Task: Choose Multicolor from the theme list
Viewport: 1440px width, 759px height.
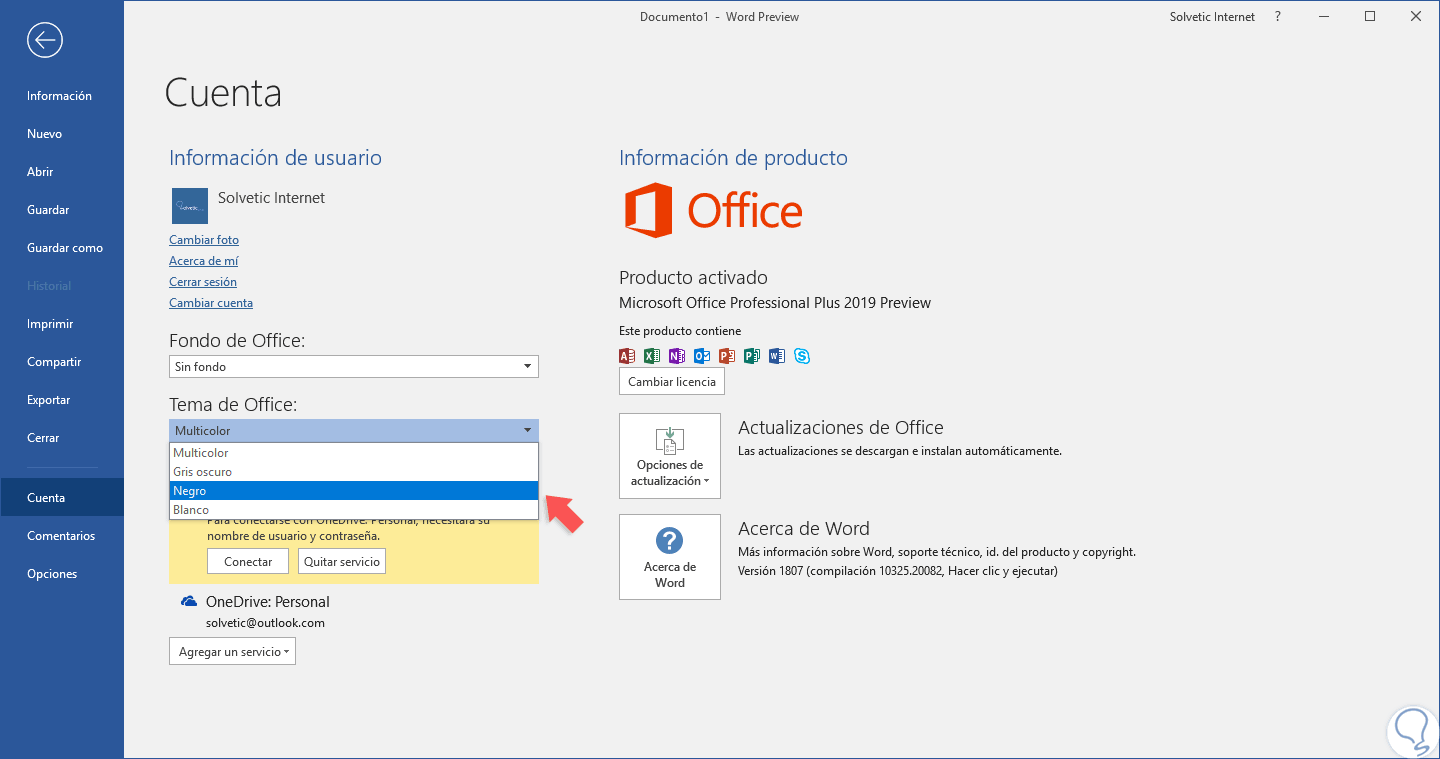Action: pos(354,453)
